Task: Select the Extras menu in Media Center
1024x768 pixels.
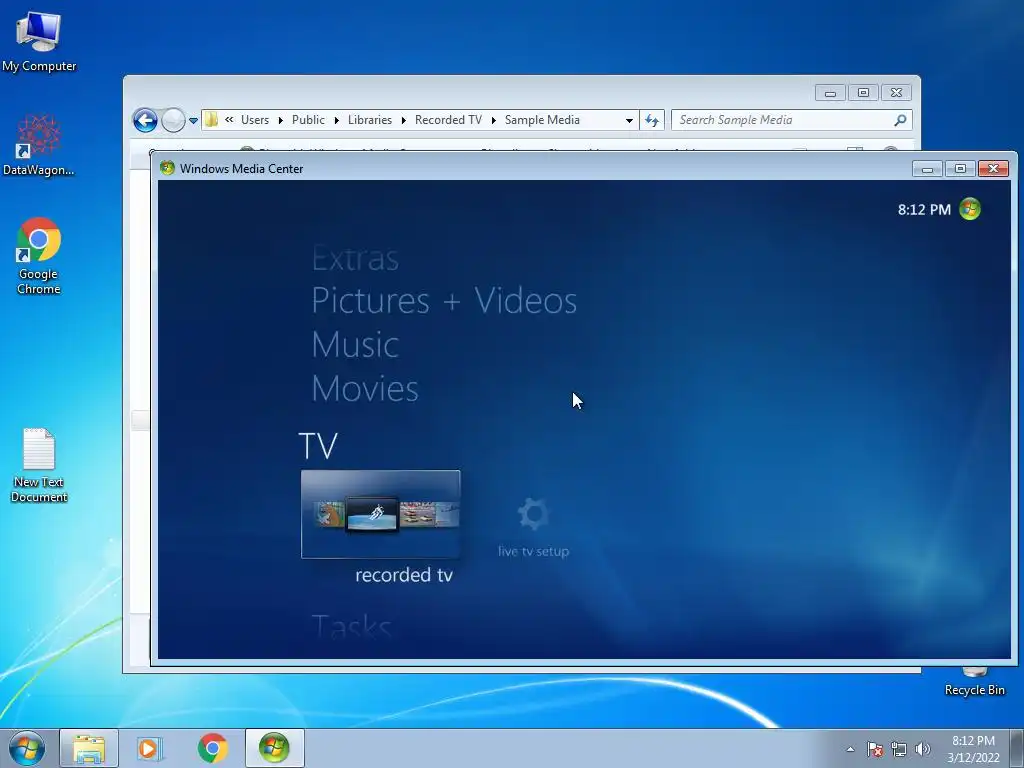Action: pos(355,258)
